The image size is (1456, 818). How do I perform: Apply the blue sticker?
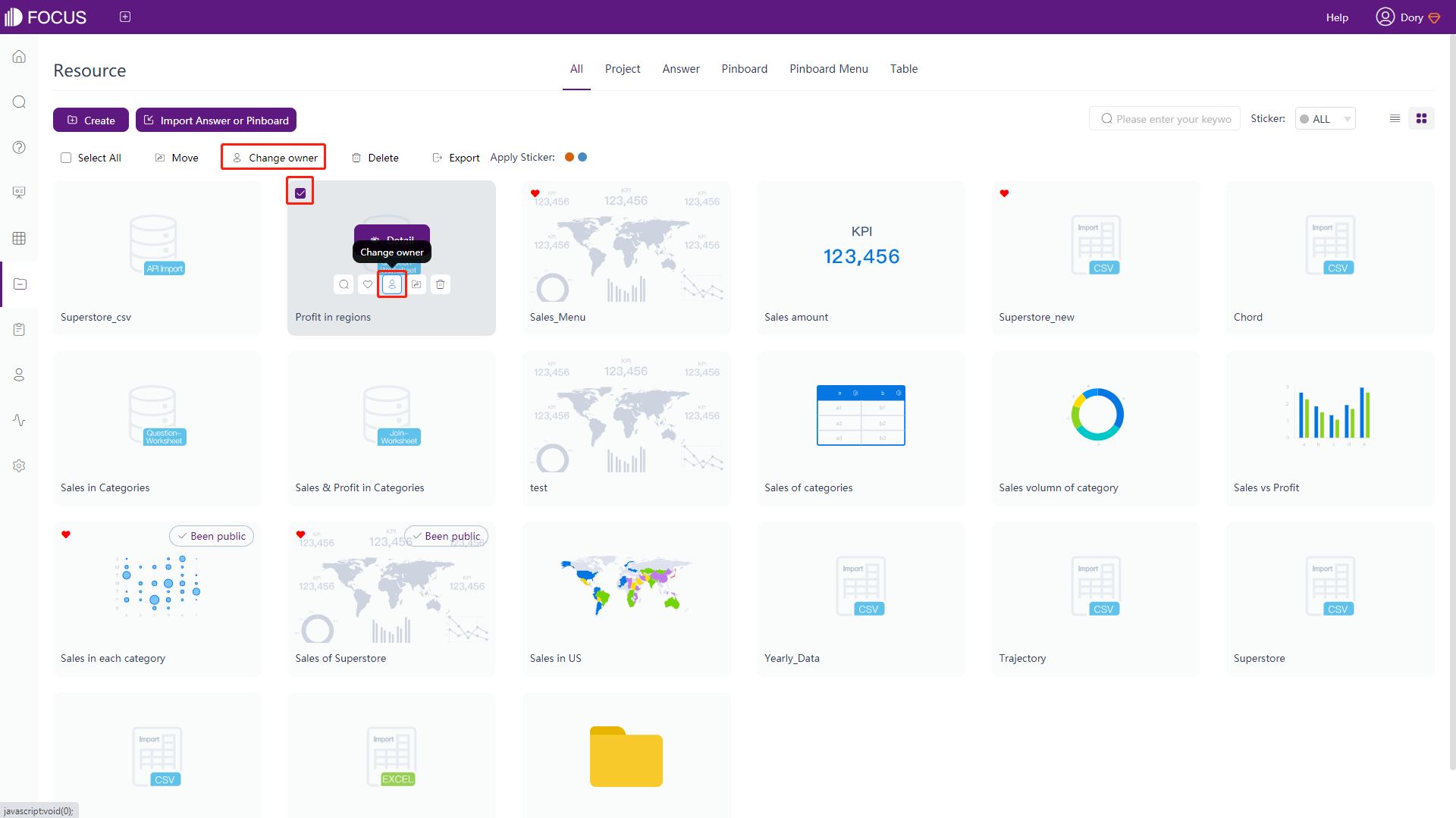(582, 157)
